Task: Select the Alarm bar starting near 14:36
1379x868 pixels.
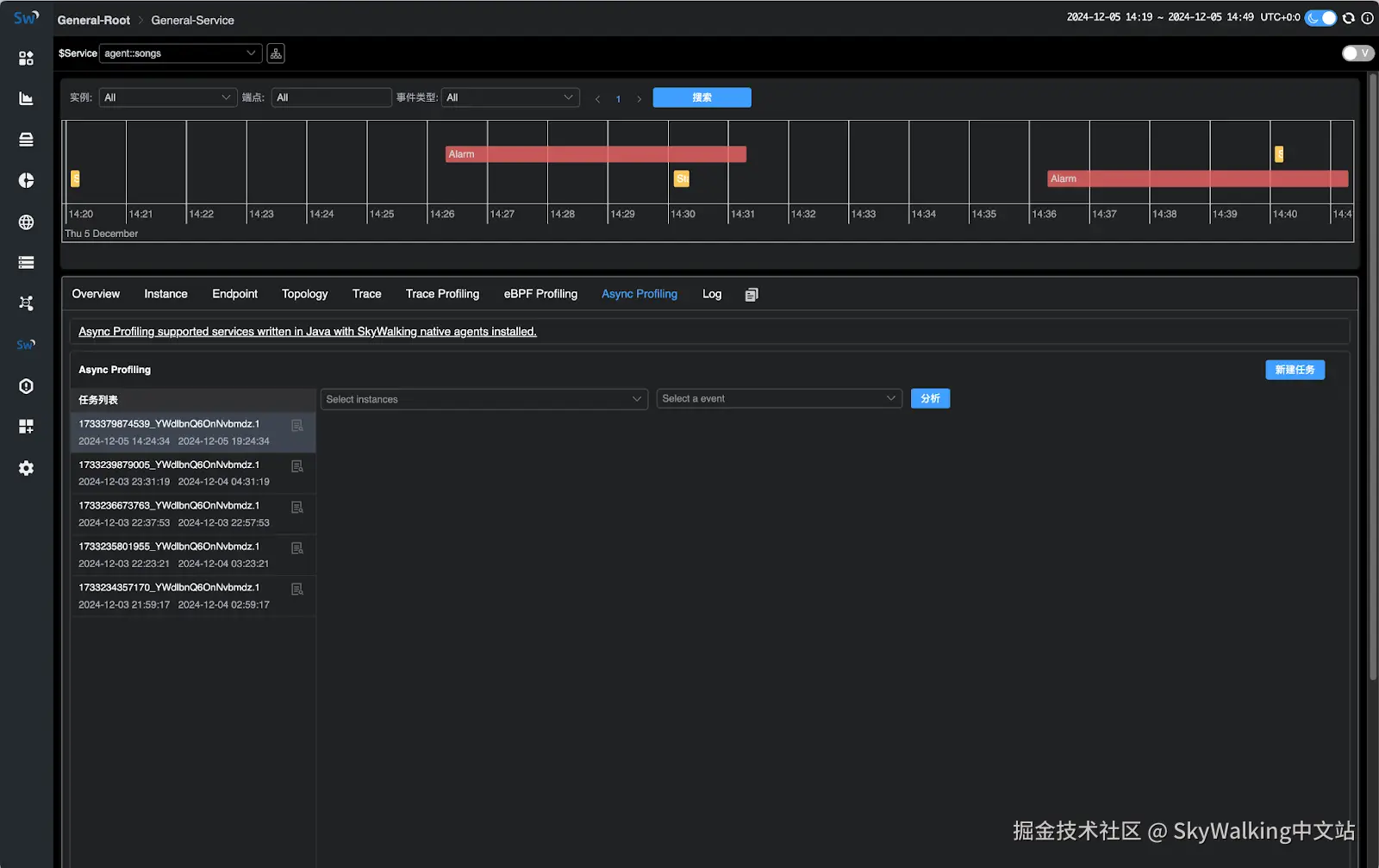Action: click(x=1198, y=178)
